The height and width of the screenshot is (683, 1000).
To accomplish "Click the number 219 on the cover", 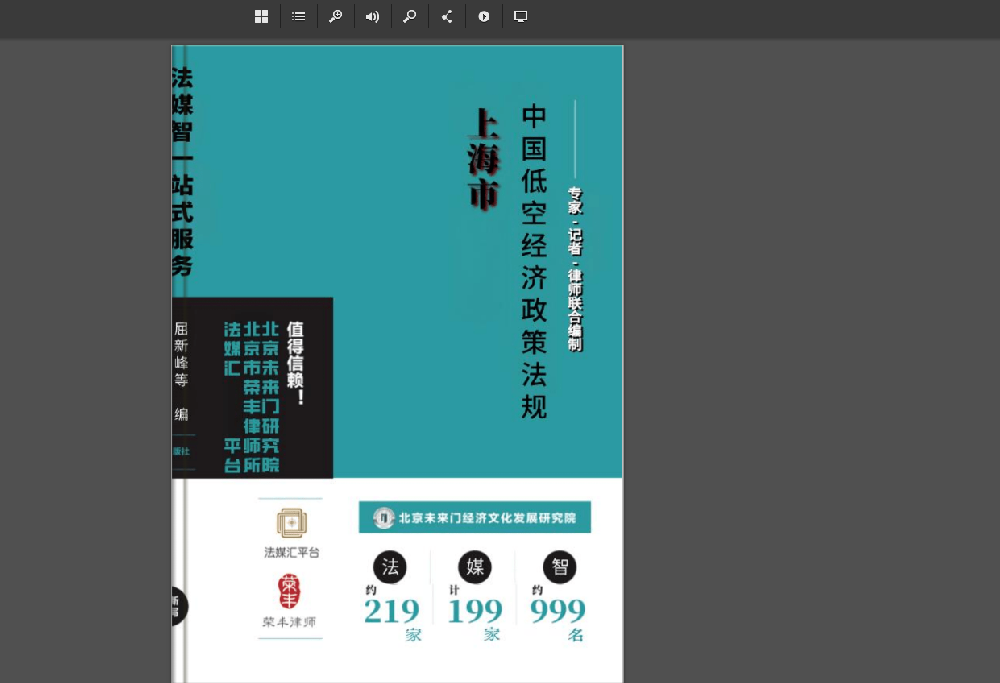I will [392, 611].
